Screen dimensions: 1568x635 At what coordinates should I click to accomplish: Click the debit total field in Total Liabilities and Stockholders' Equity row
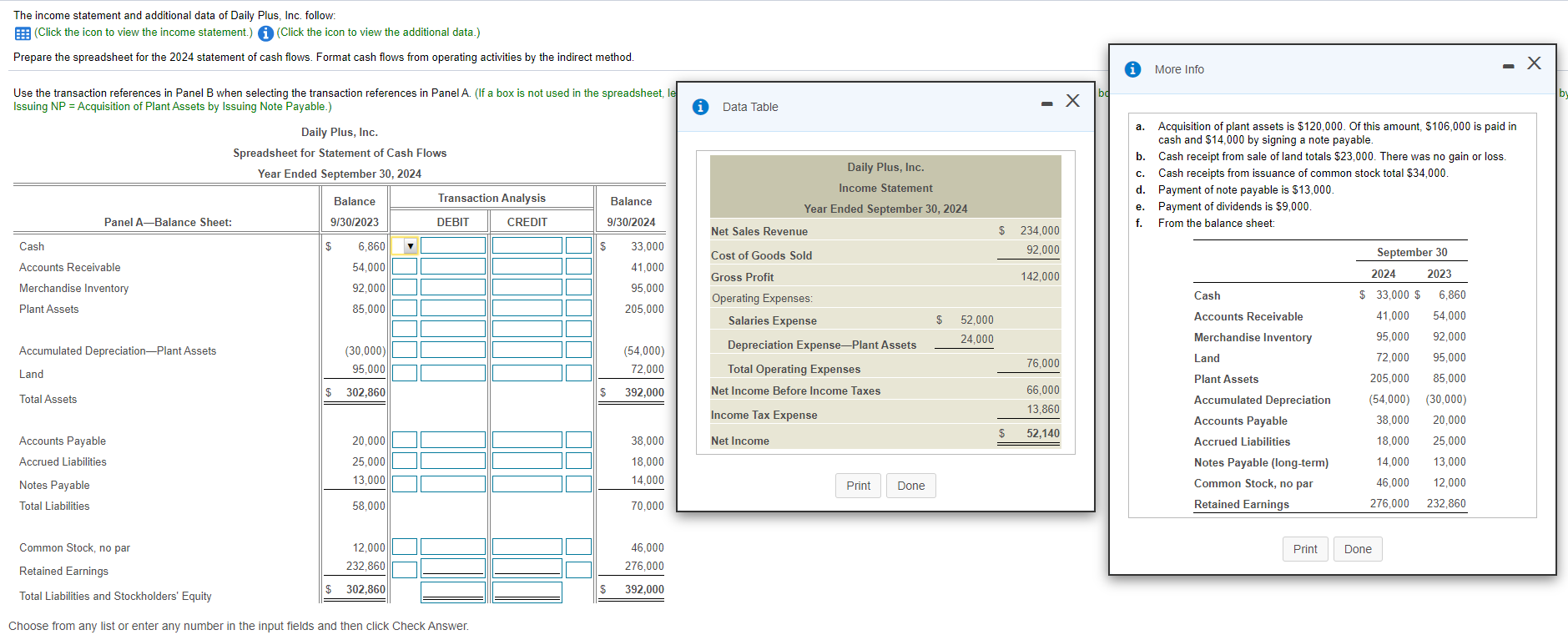tap(453, 592)
